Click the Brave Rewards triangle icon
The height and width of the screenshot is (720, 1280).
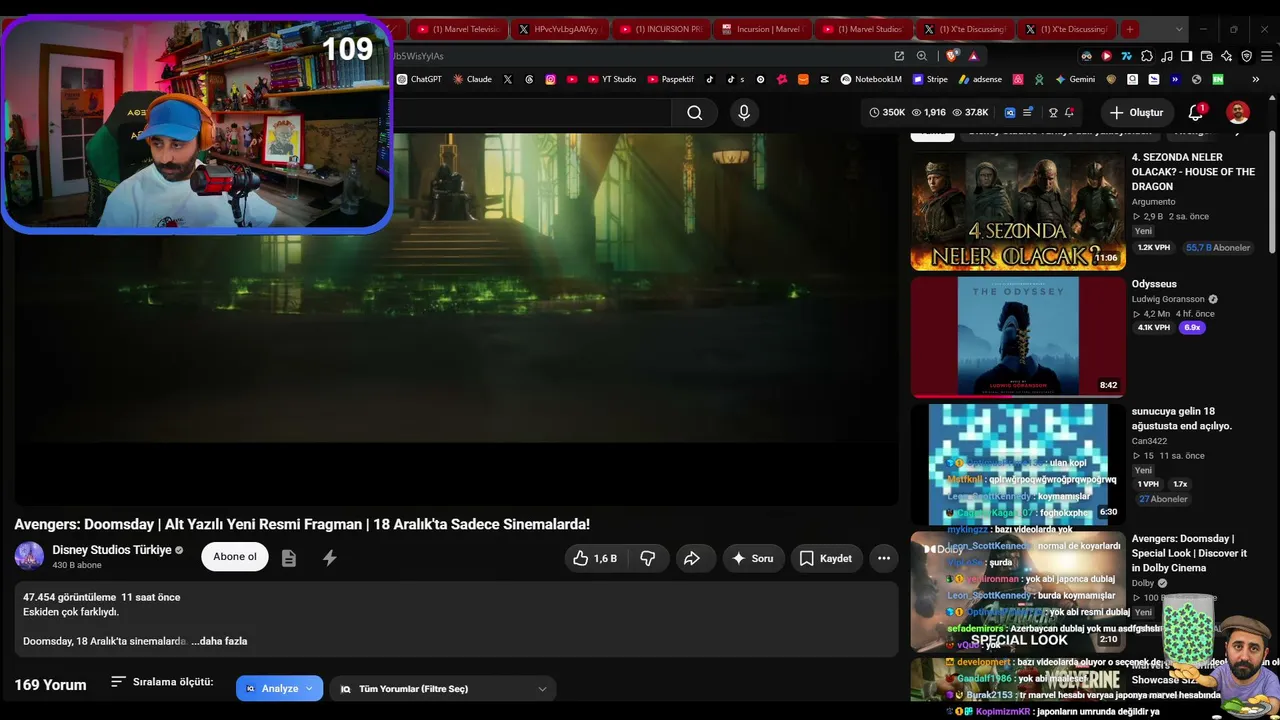coord(973,56)
